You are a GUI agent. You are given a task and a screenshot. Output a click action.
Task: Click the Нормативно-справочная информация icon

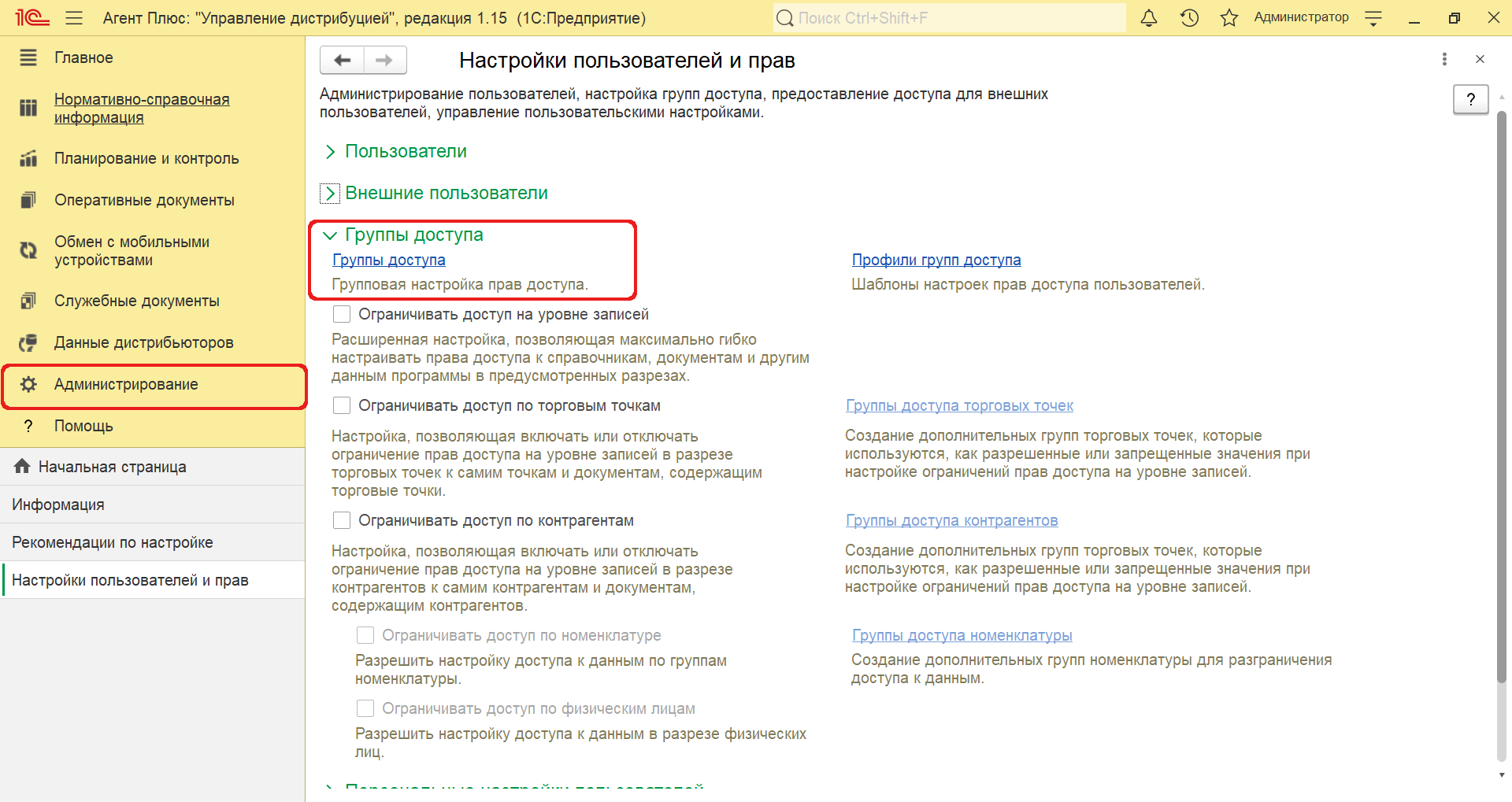coord(28,108)
